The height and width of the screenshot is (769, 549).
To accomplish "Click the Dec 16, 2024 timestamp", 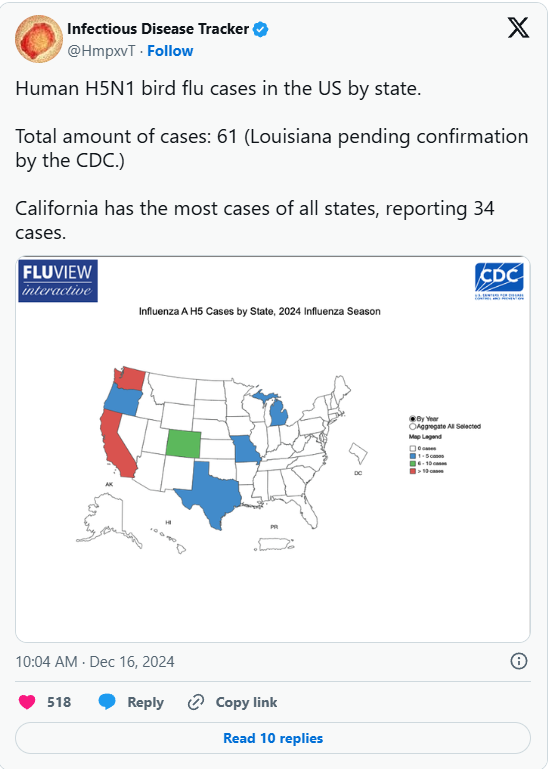I will coord(132,662).
